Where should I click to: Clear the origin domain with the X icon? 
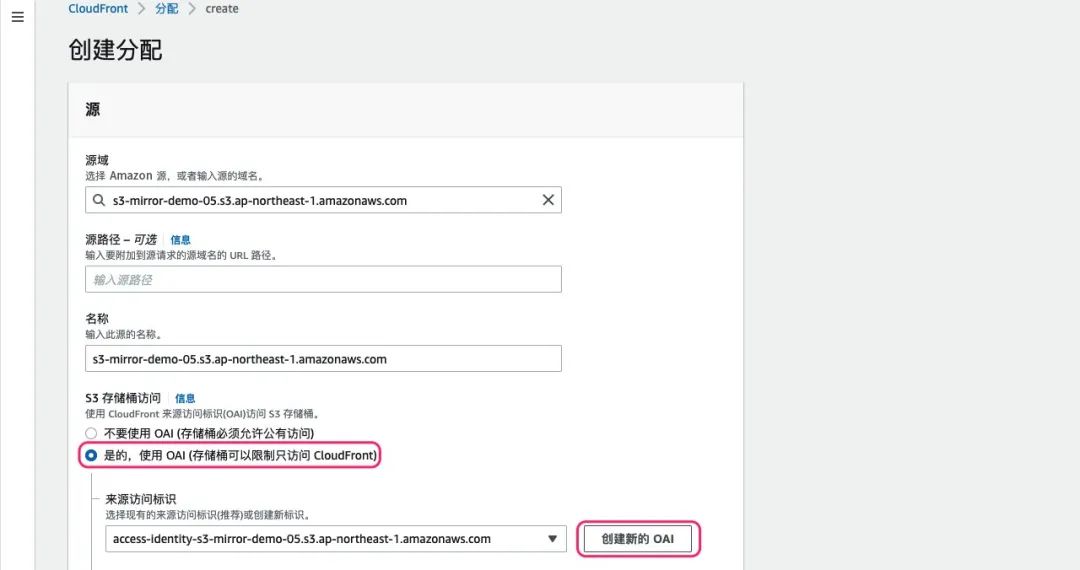548,200
